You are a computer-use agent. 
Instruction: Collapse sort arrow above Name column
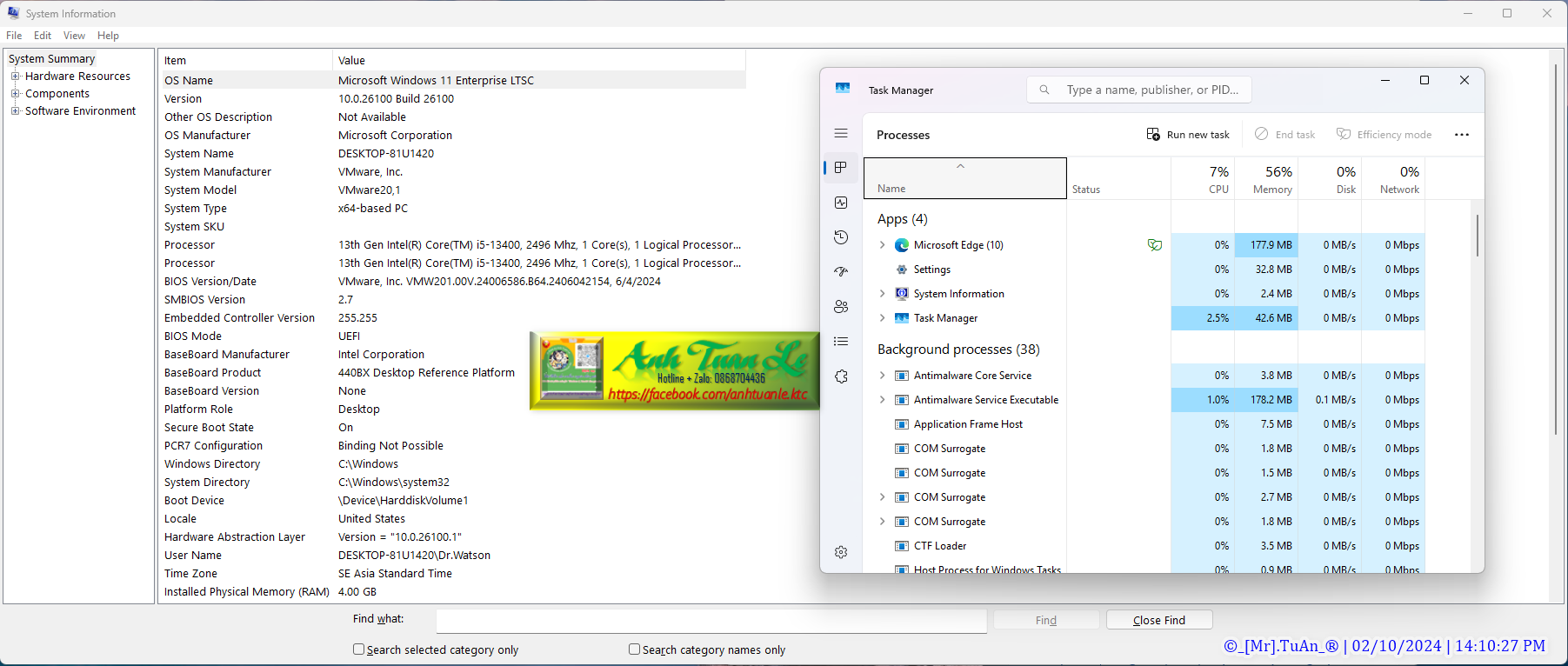(x=961, y=166)
